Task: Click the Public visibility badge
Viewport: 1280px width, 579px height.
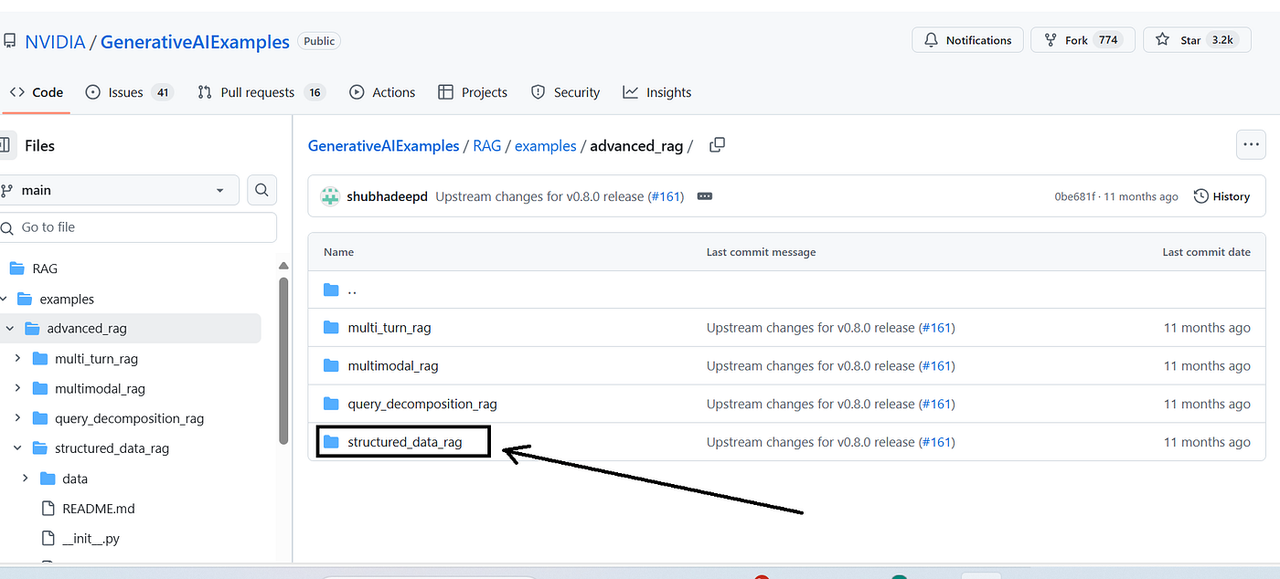Action: click(x=319, y=41)
